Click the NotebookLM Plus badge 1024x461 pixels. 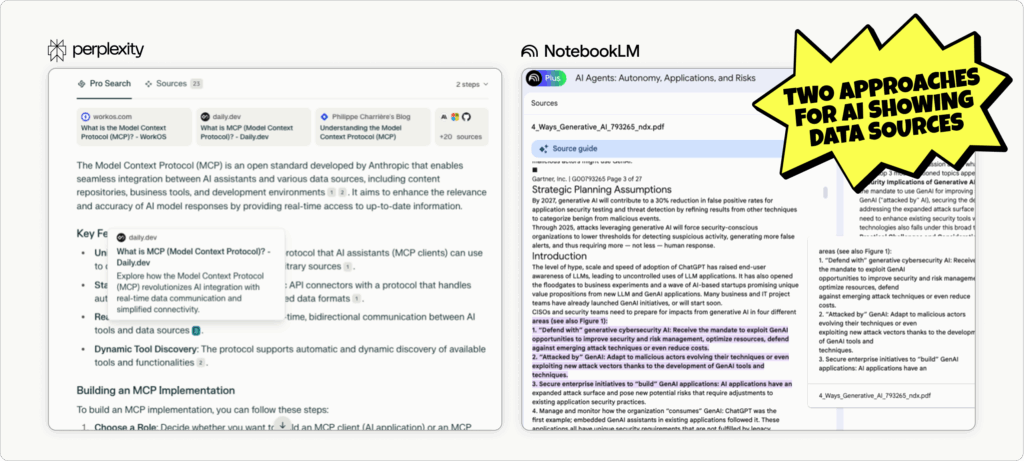pos(546,78)
